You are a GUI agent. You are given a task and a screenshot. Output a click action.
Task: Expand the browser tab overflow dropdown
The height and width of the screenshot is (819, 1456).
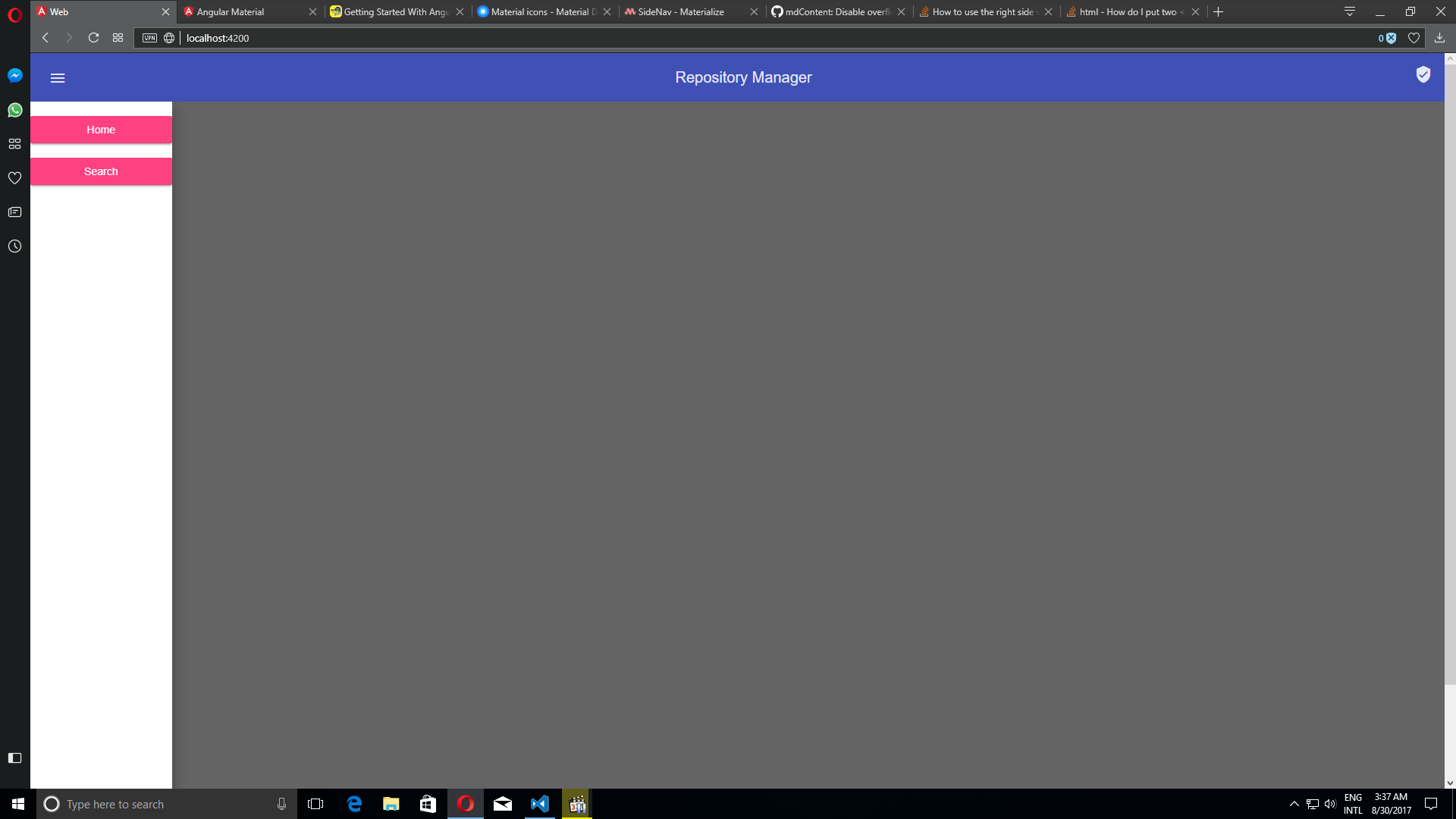pos(1349,11)
